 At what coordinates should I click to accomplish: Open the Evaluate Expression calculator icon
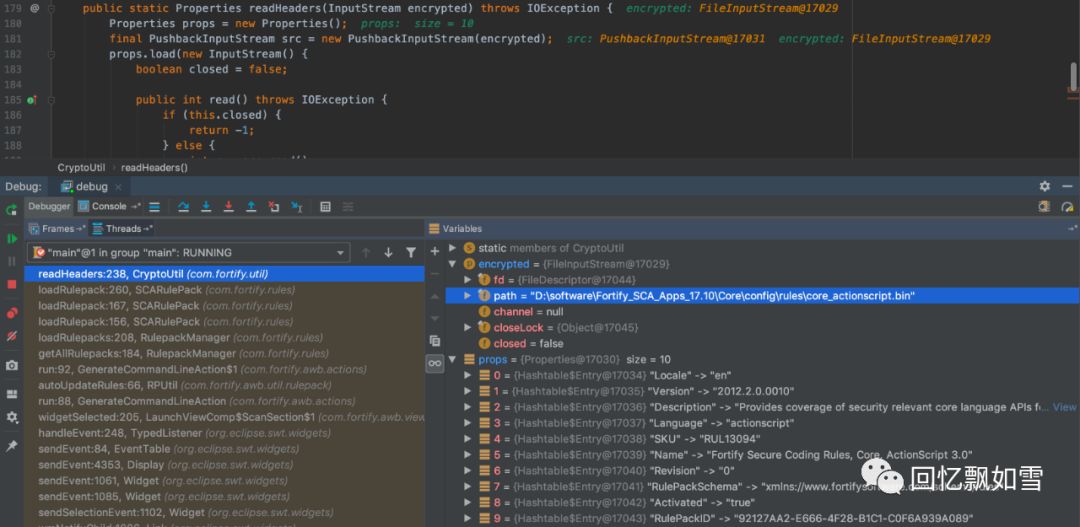click(x=325, y=207)
